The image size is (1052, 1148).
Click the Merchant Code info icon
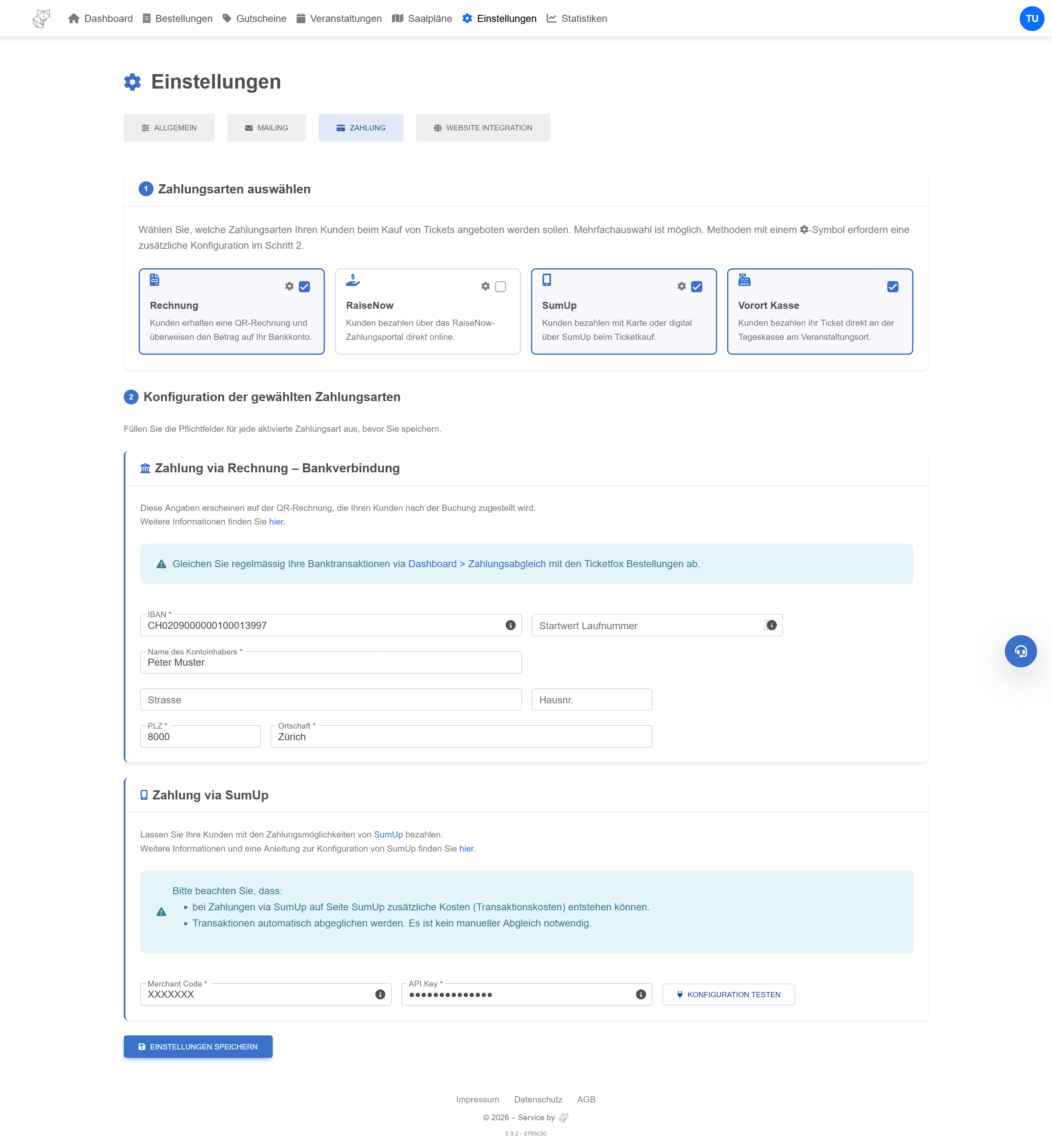click(380, 994)
